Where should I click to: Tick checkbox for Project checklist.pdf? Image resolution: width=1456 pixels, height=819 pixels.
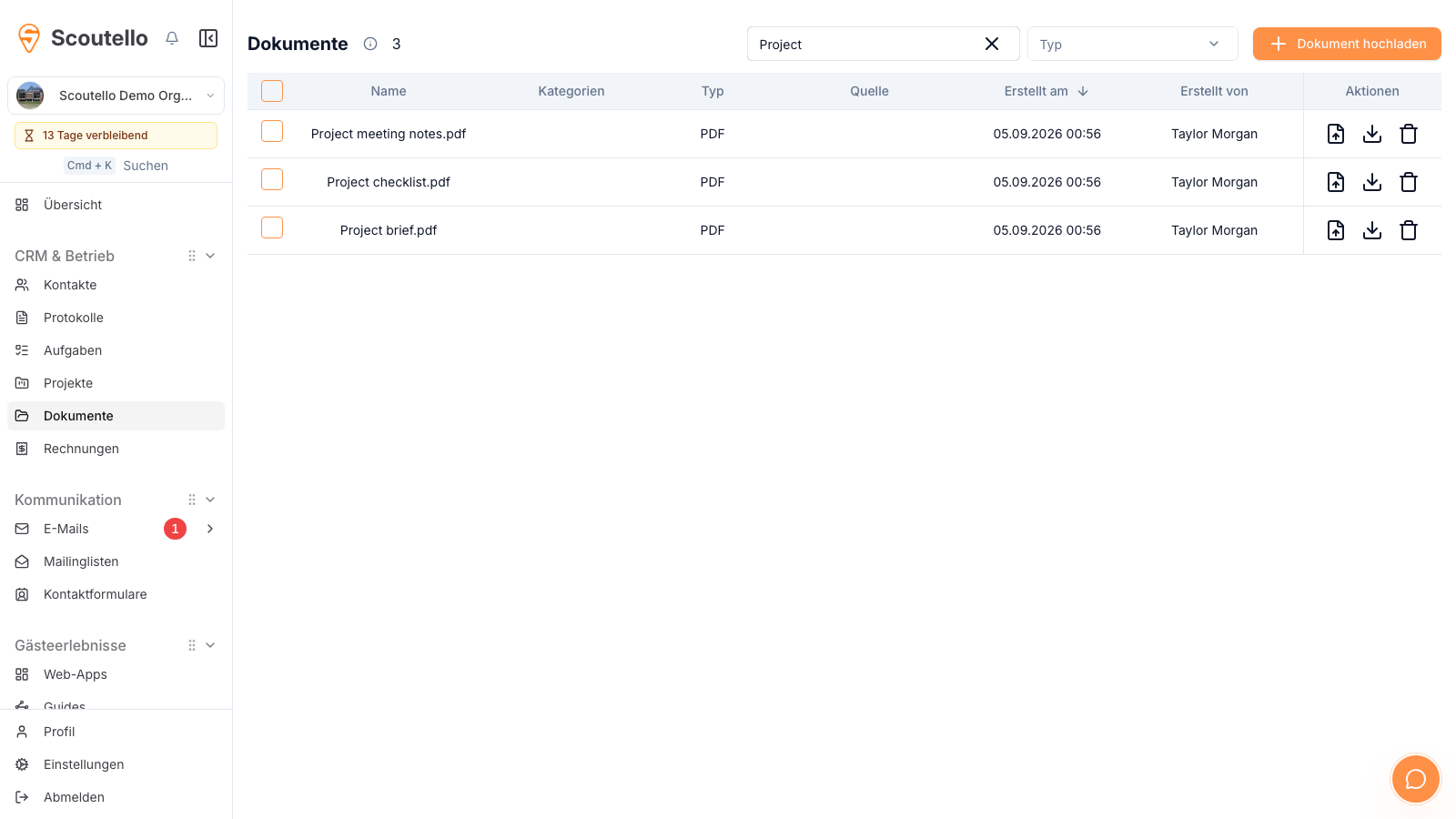[272, 179]
